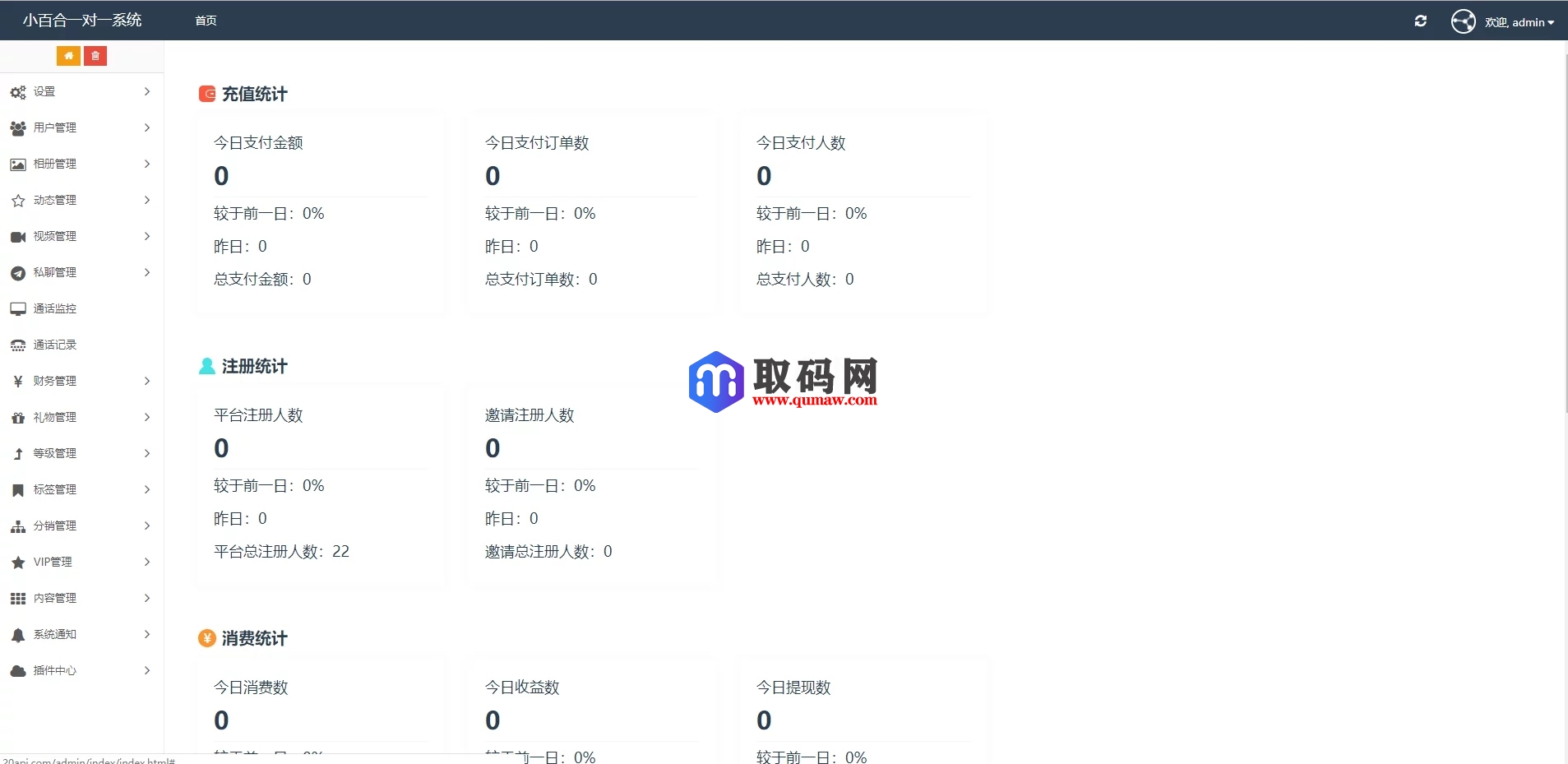The width and height of the screenshot is (1568, 764).
Task: Click the yellow home icon above sidebar
Action: click(69, 55)
